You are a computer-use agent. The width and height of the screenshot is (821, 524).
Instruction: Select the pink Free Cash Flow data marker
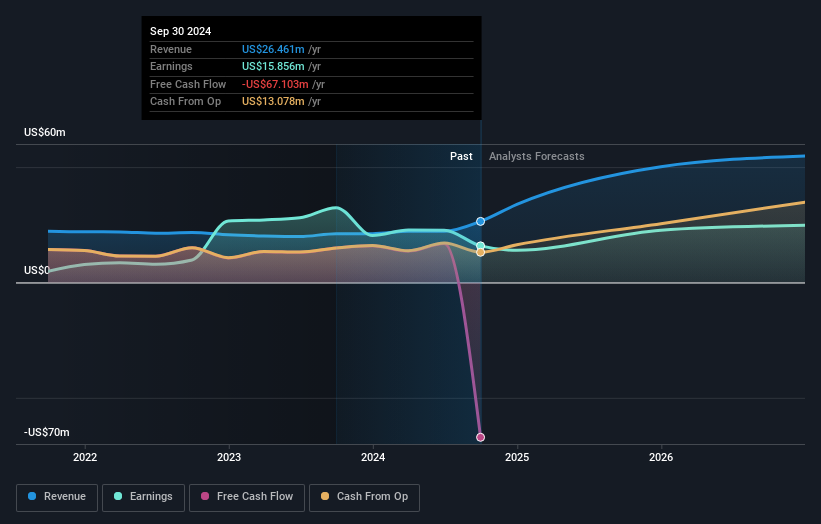click(480, 437)
